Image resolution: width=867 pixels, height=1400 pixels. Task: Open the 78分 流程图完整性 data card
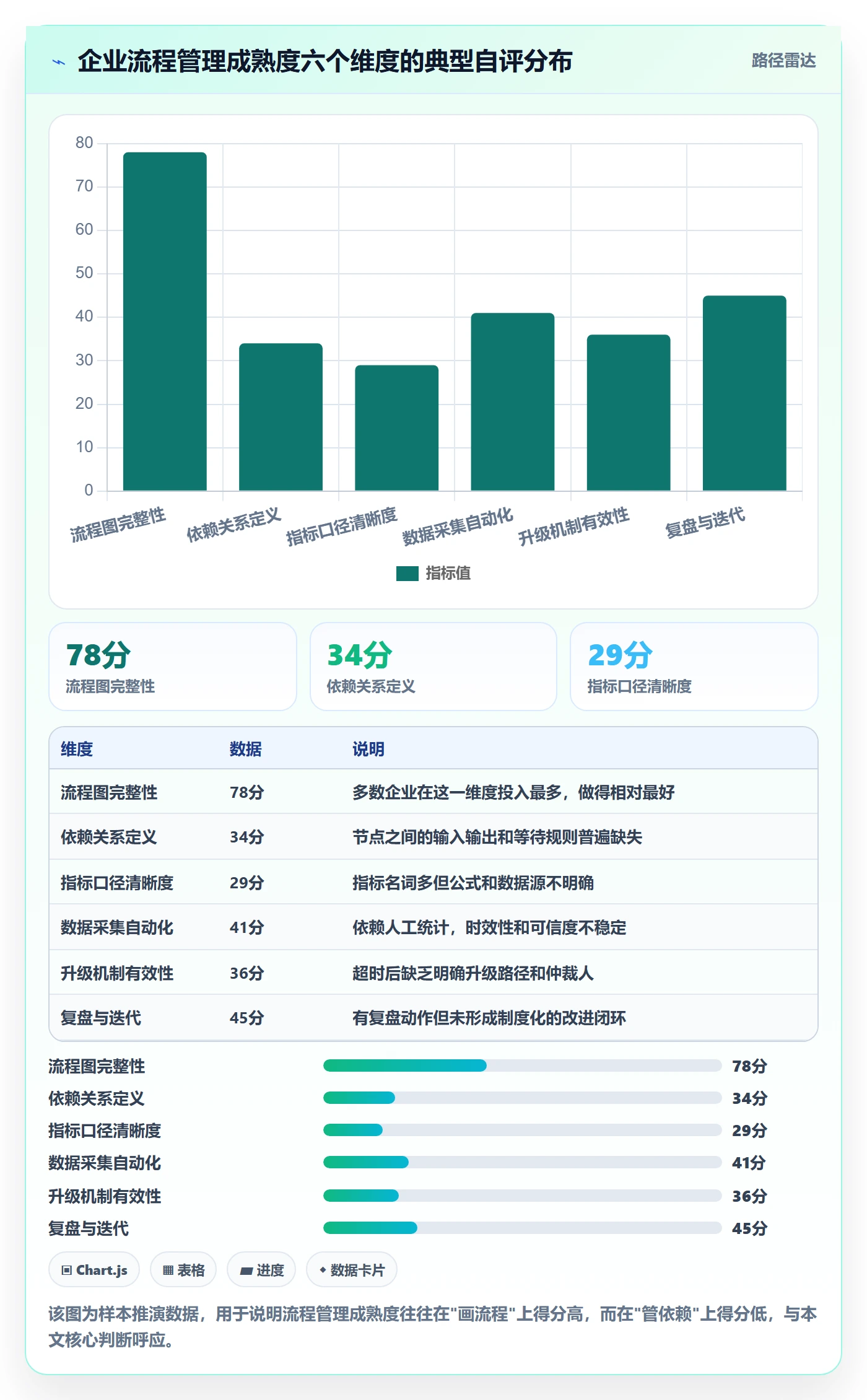pyautogui.click(x=173, y=667)
